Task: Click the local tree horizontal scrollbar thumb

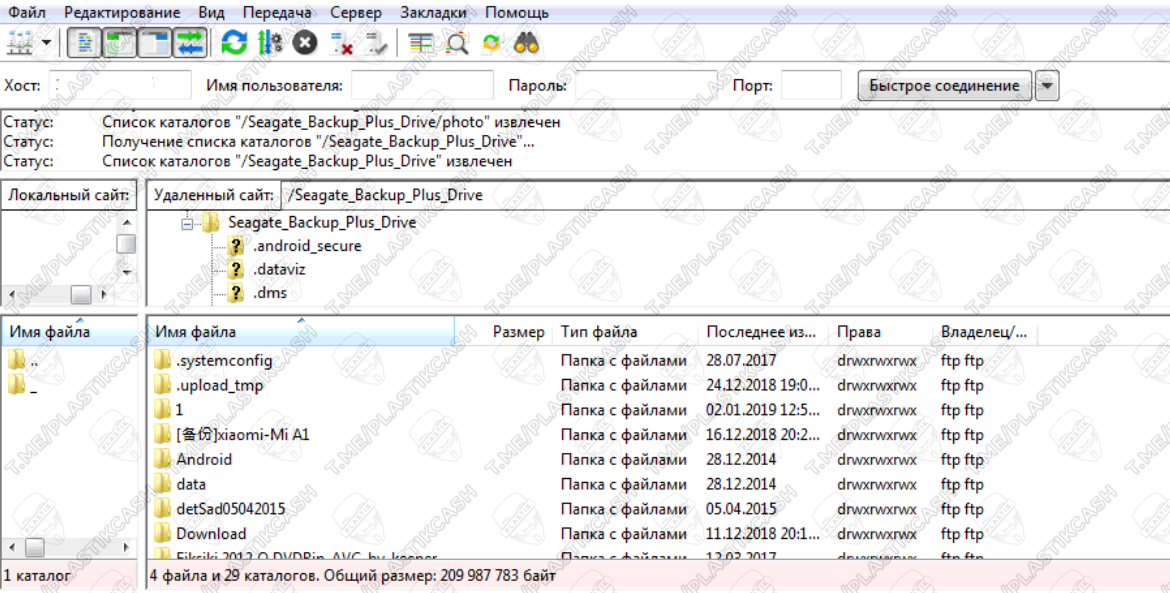Action: (x=81, y=294)
